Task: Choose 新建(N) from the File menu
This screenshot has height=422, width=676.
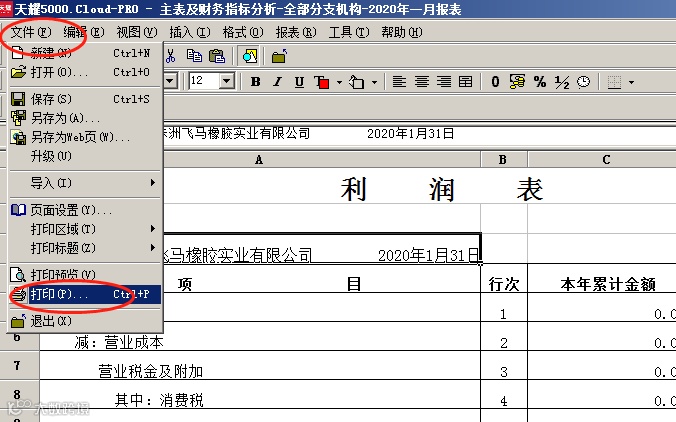Action: (85, 53)
